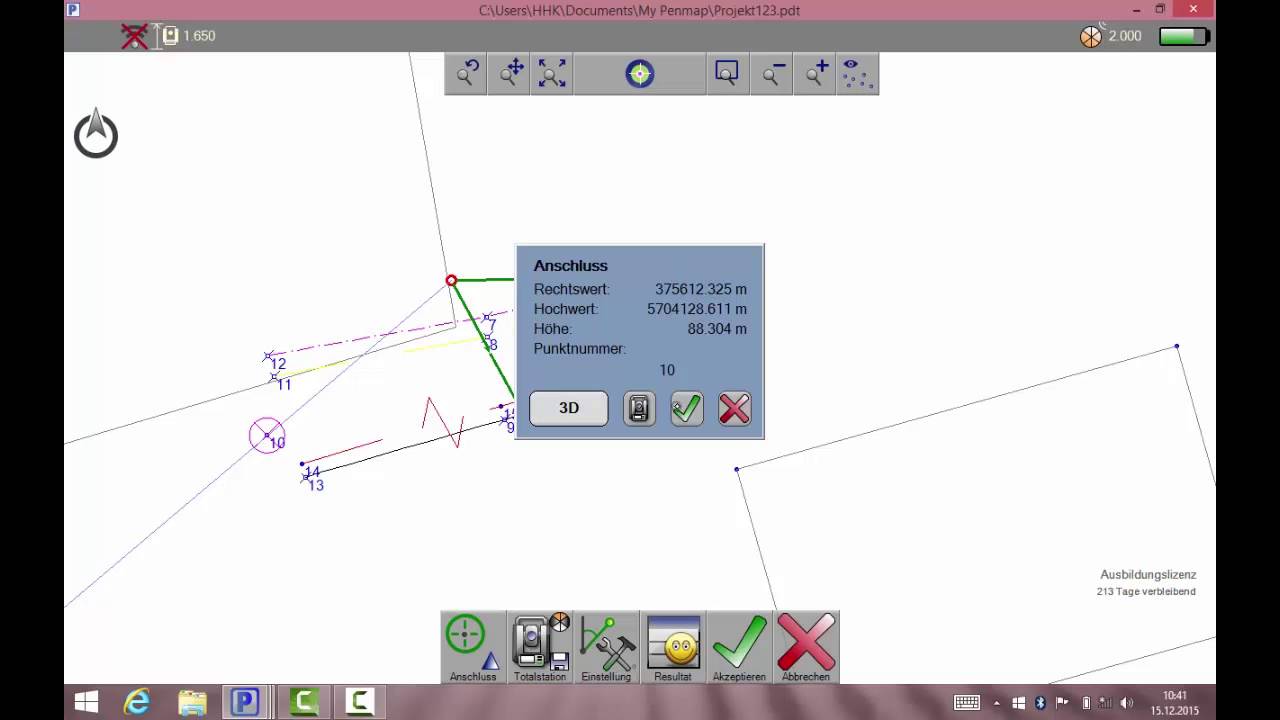Select point 13 on the map
Viewport: 1280px width, 720px height.
pos(305,479)
